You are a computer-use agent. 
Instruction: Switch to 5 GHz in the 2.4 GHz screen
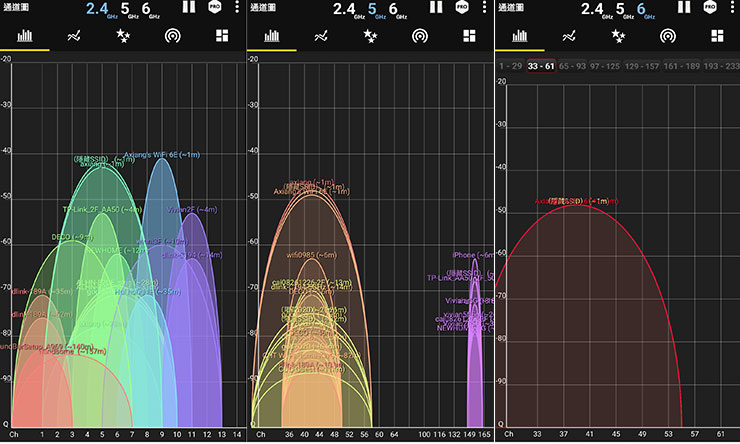129,9
